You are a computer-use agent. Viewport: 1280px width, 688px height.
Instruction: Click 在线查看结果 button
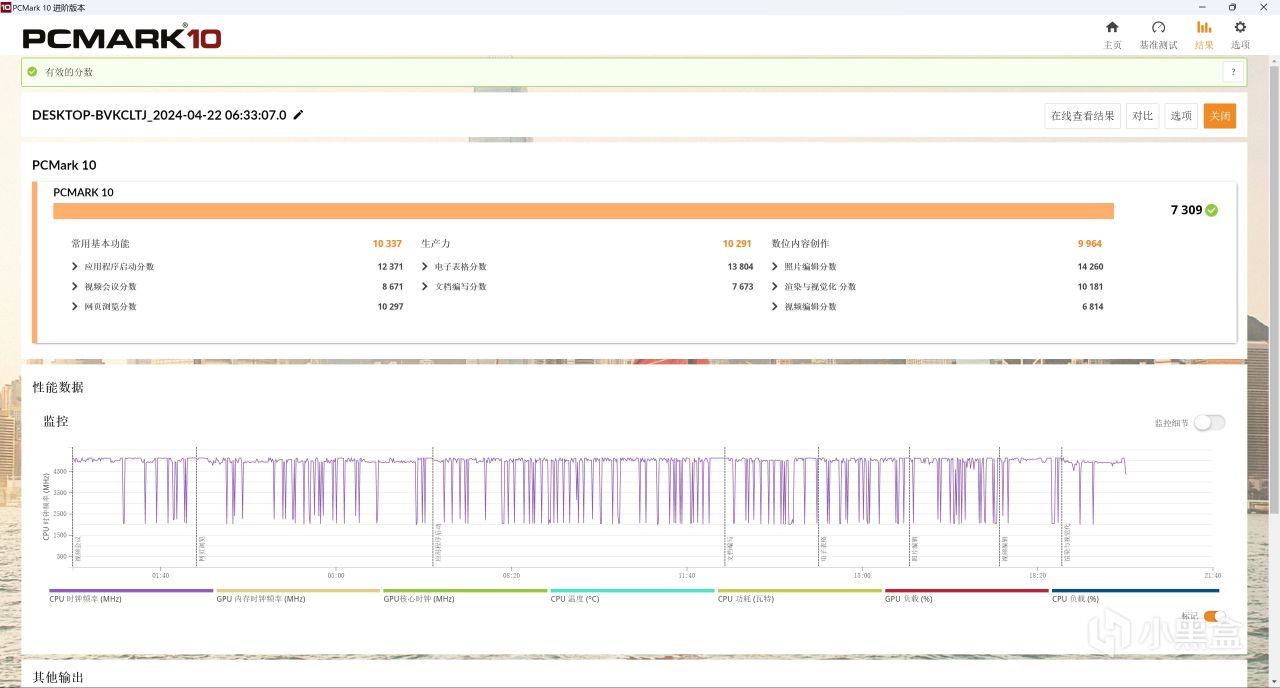pos(1082,116)
